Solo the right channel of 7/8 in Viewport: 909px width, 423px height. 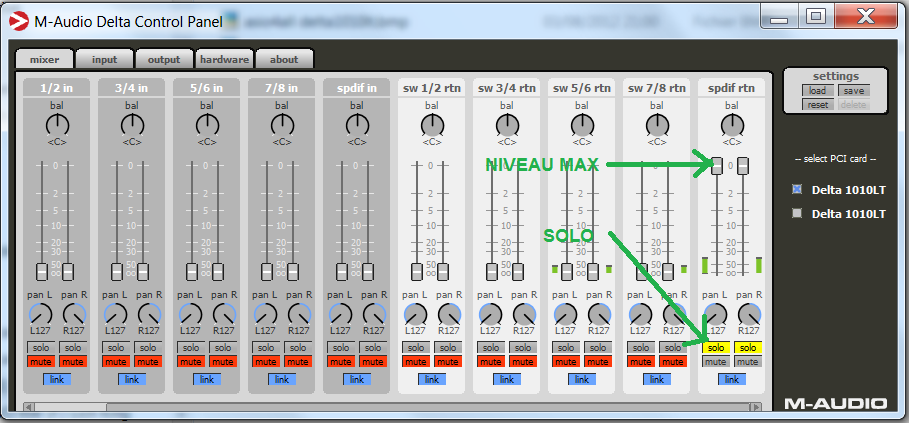coord(298,348)
